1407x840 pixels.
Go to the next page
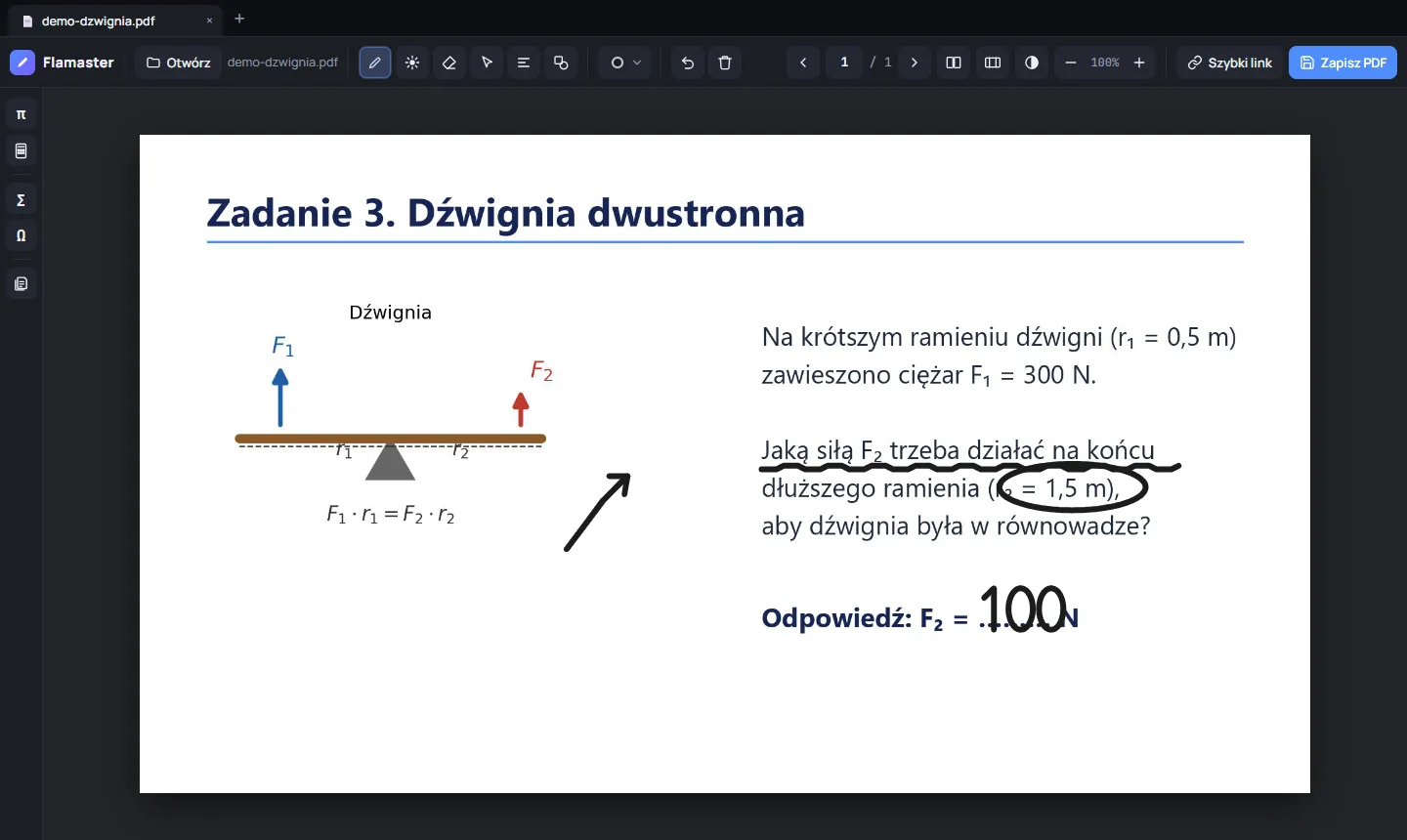(915, 63)
